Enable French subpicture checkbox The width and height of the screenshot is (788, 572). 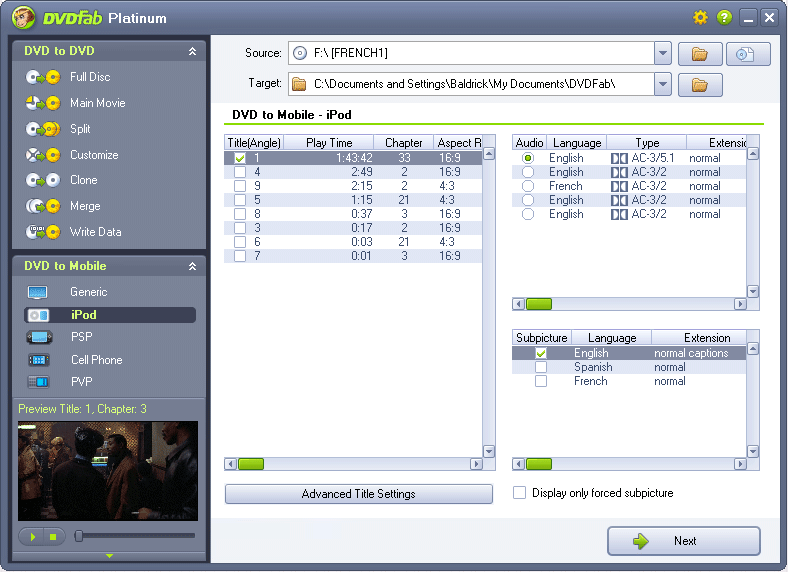coord(541,382)
